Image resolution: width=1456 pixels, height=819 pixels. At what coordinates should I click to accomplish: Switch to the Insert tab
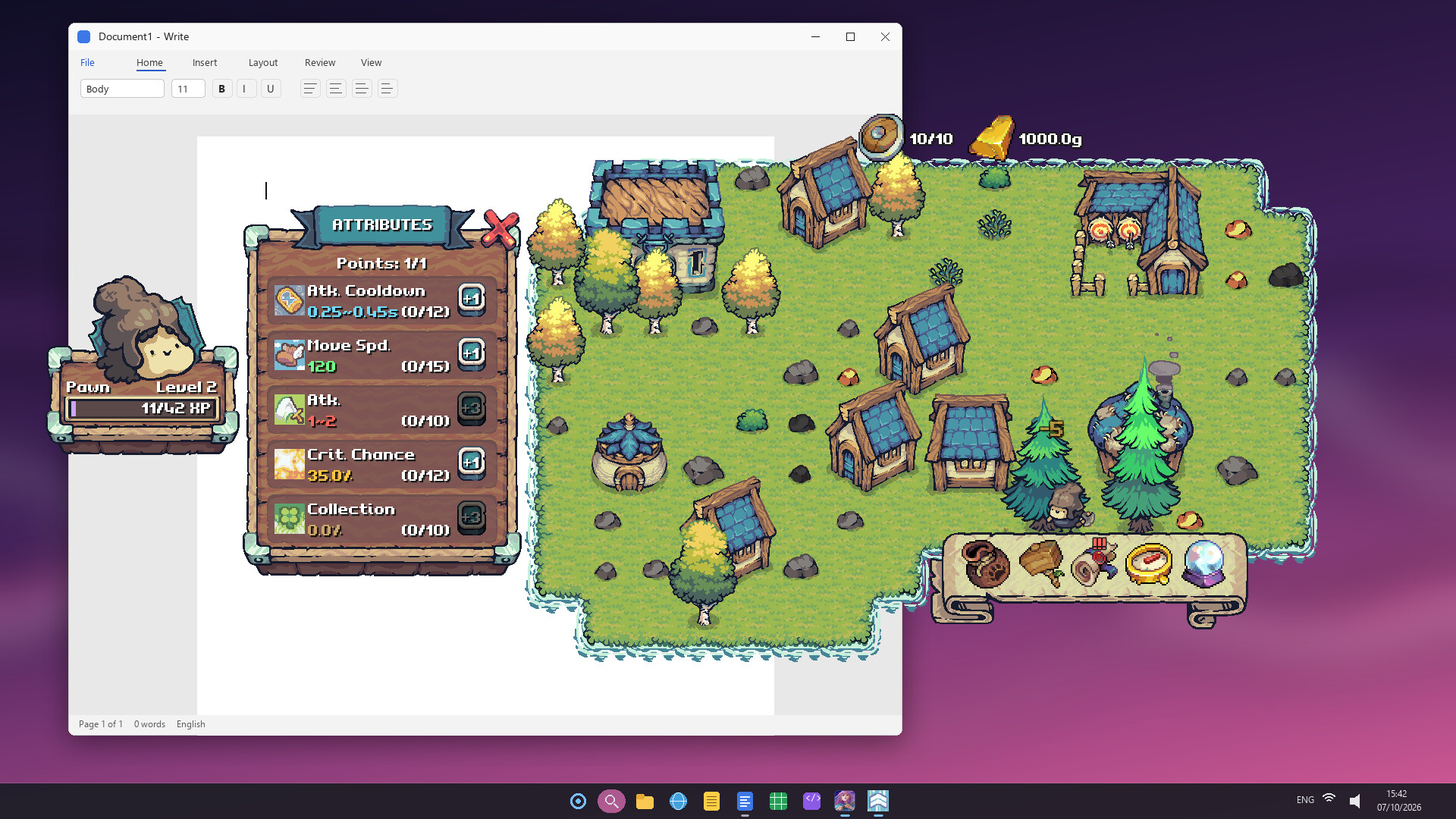205,63
